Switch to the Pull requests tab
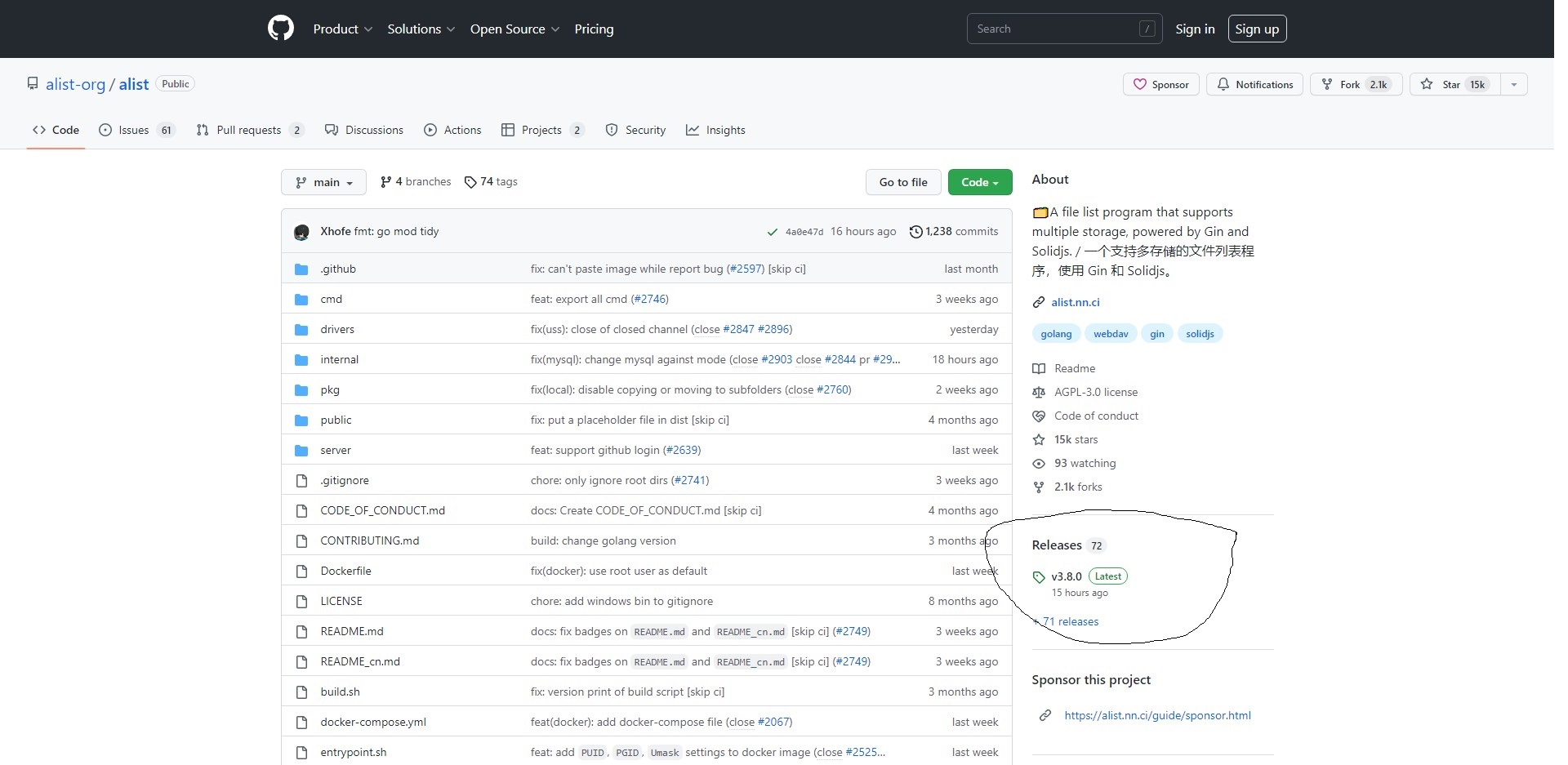 [x=250, y=130]
